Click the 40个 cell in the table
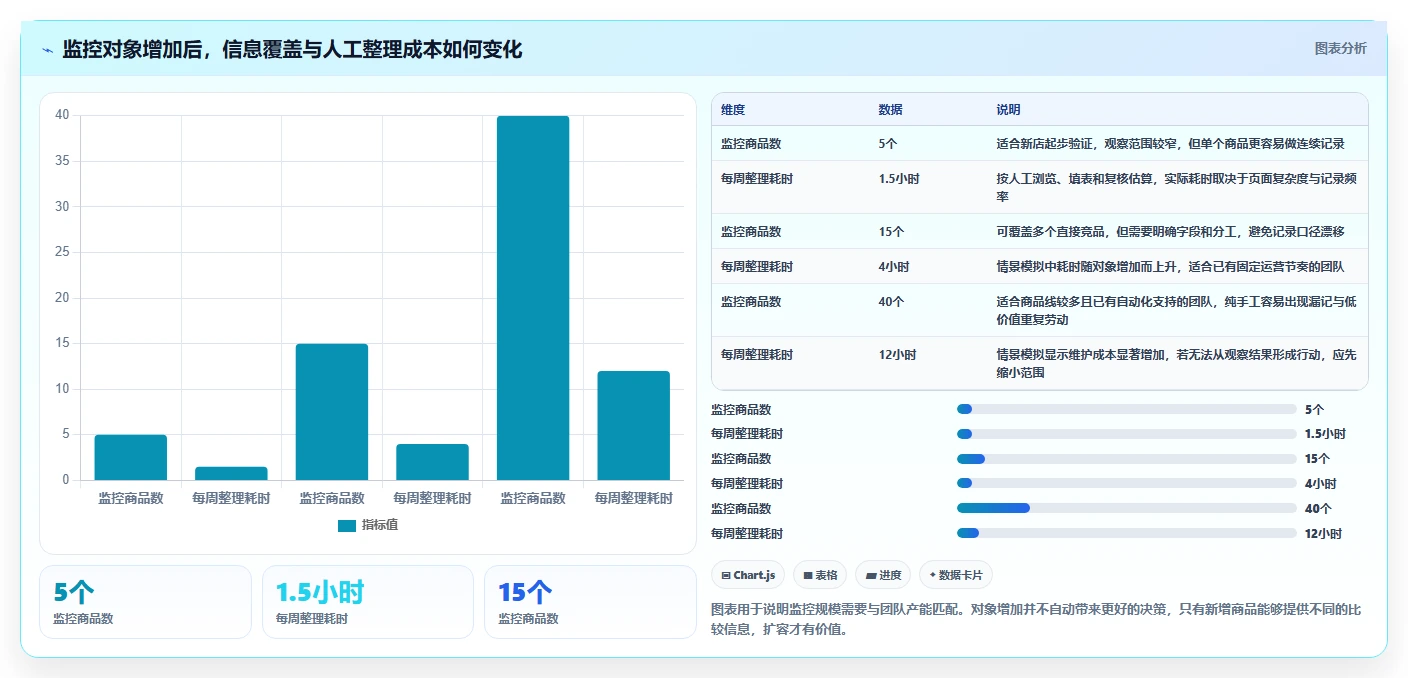The height and width of the screenshot is (678, 1408). (891, 302)
